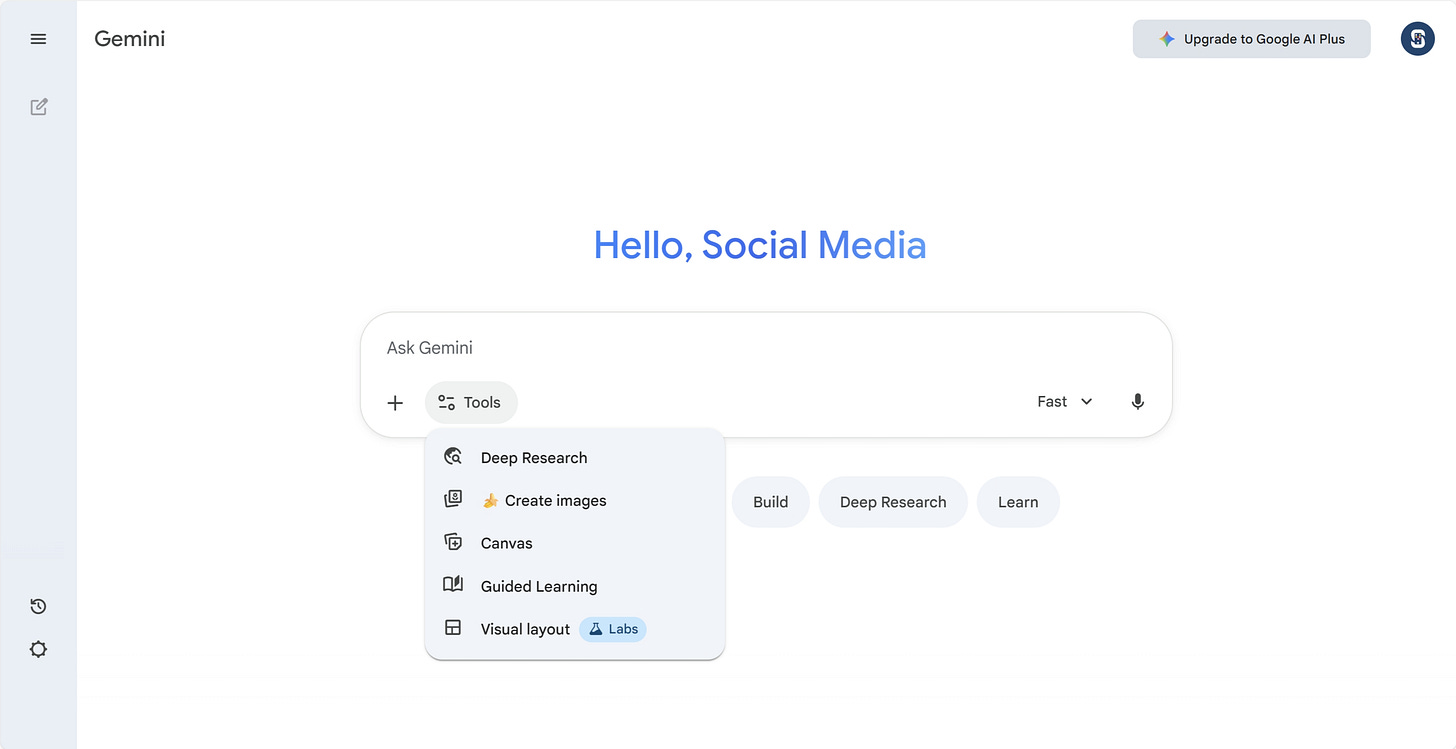Open the hamburger main menu
The width and height of the screenshot is (1456, 749).
pos(38,39)
